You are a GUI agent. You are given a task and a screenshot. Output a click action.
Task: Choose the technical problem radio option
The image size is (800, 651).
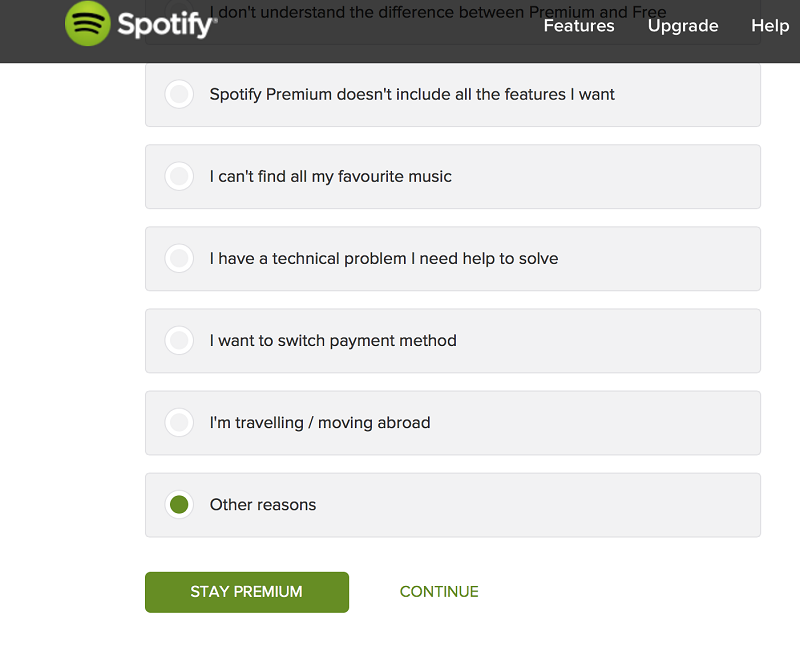coord(179,258)
